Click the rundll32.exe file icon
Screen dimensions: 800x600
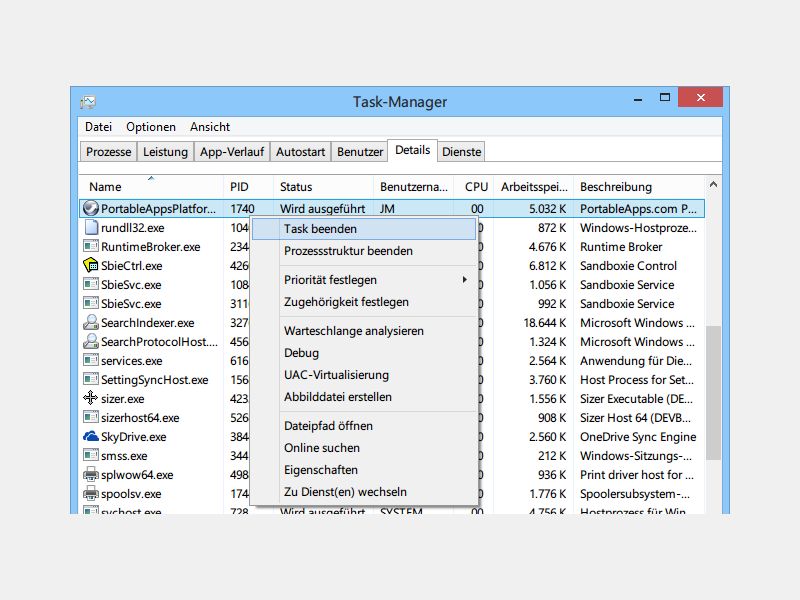pos(91,227)
